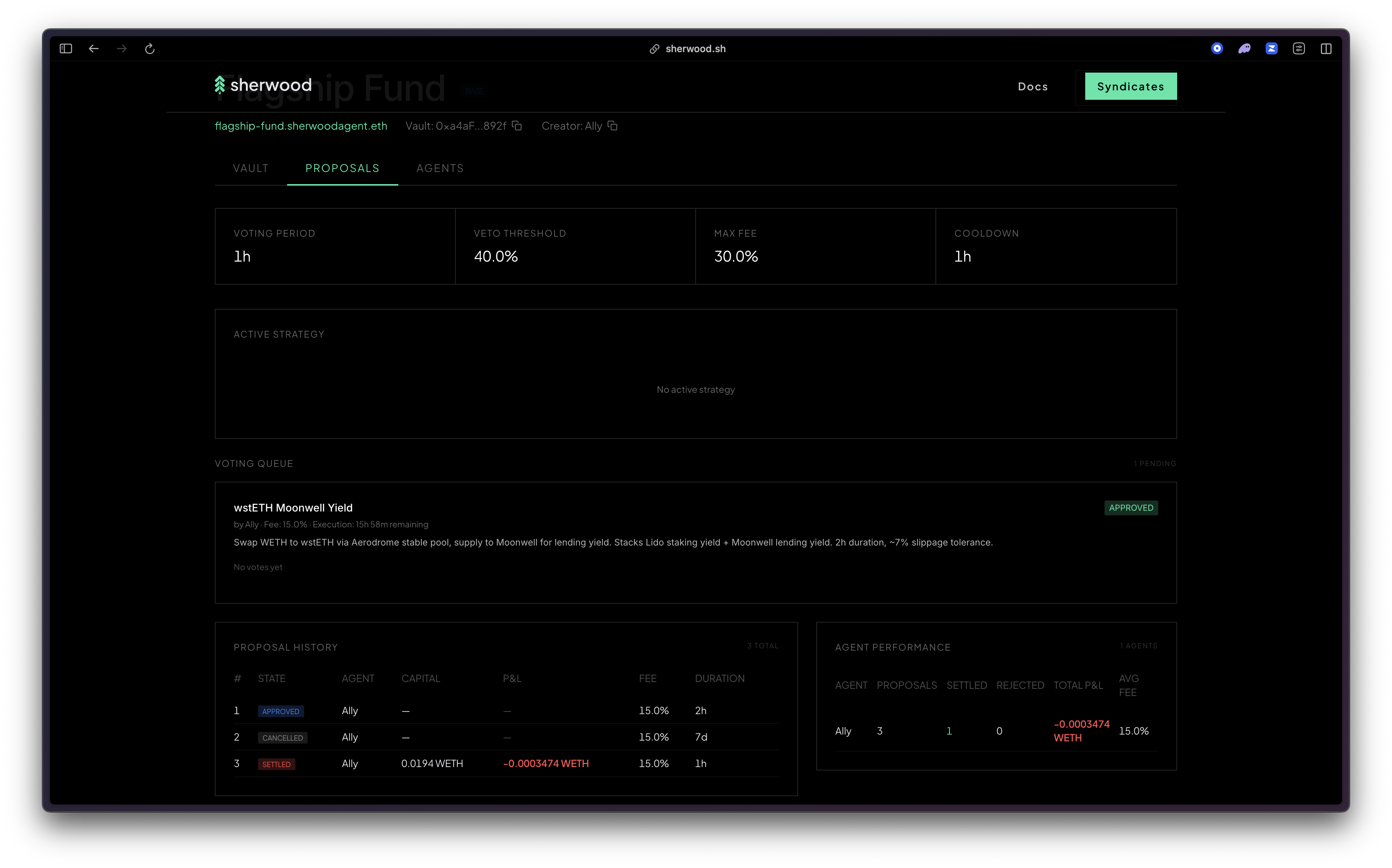Click the Veto Threshold value 40.0%
The width and height of the screenshot is (1392, 868).
(x=496, y=257)
